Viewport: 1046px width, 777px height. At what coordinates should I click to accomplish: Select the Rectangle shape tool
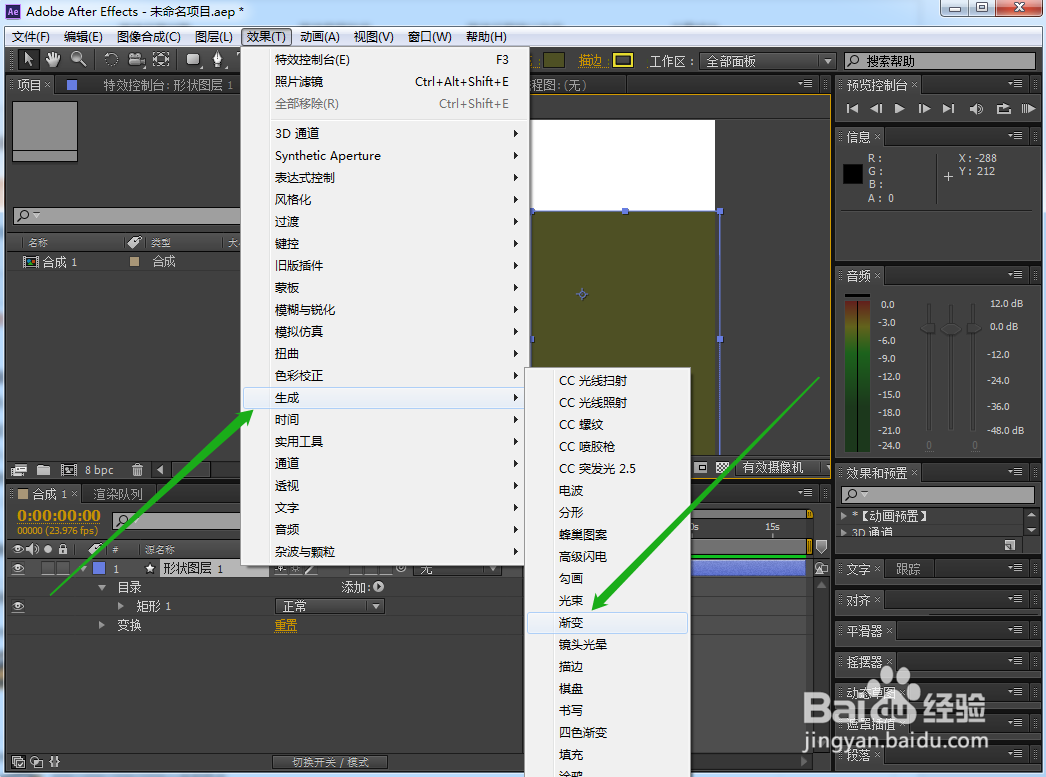click(x=193, y=59)
